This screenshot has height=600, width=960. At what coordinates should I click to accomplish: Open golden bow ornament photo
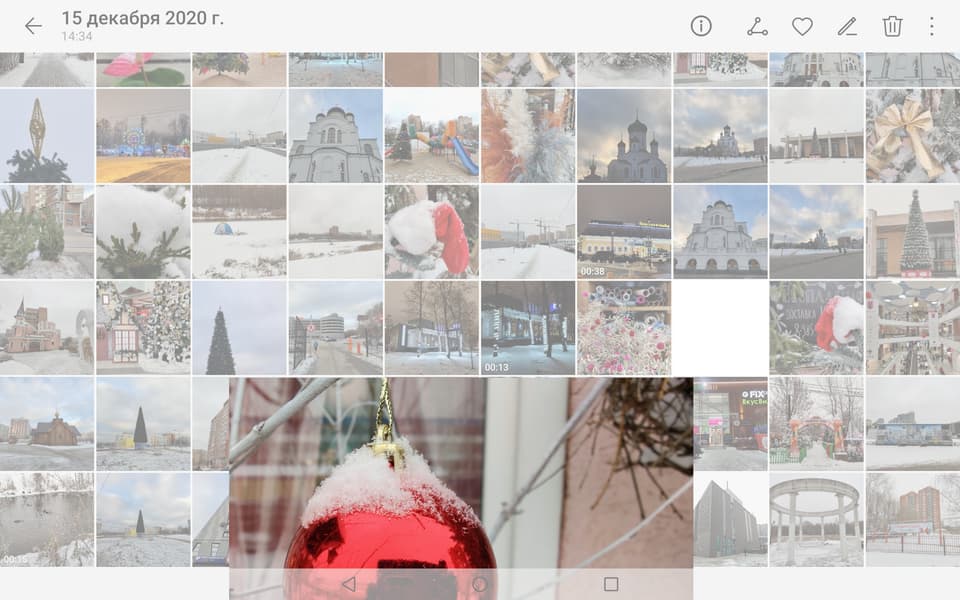click(x=913, y=136)
